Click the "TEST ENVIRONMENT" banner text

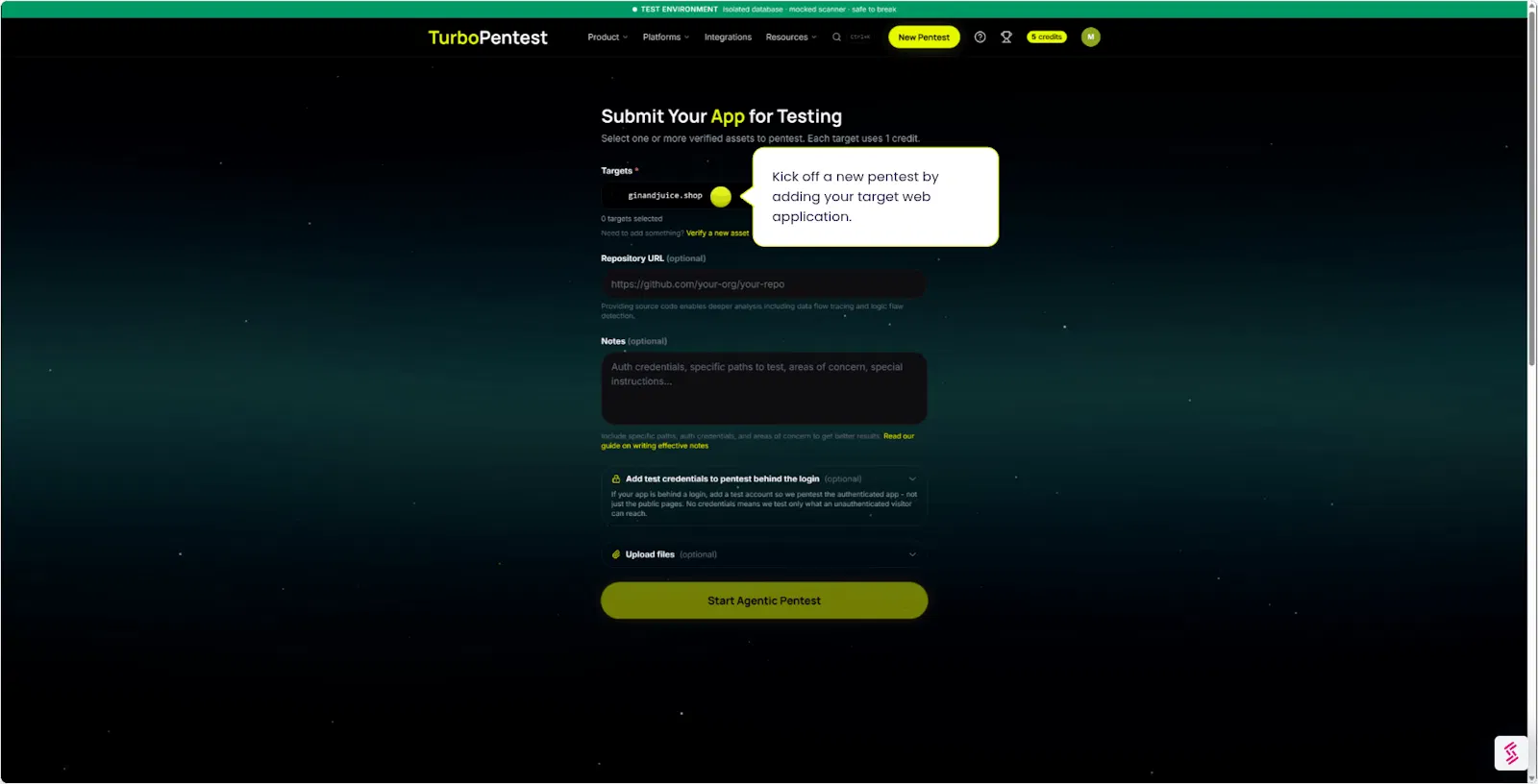[680, 10]
